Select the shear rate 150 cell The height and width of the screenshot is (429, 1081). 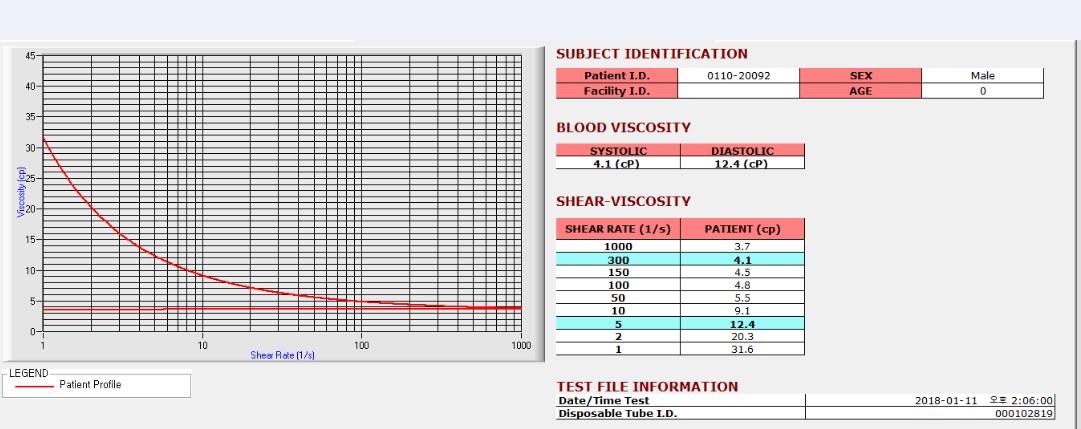(x=618, y=272)
